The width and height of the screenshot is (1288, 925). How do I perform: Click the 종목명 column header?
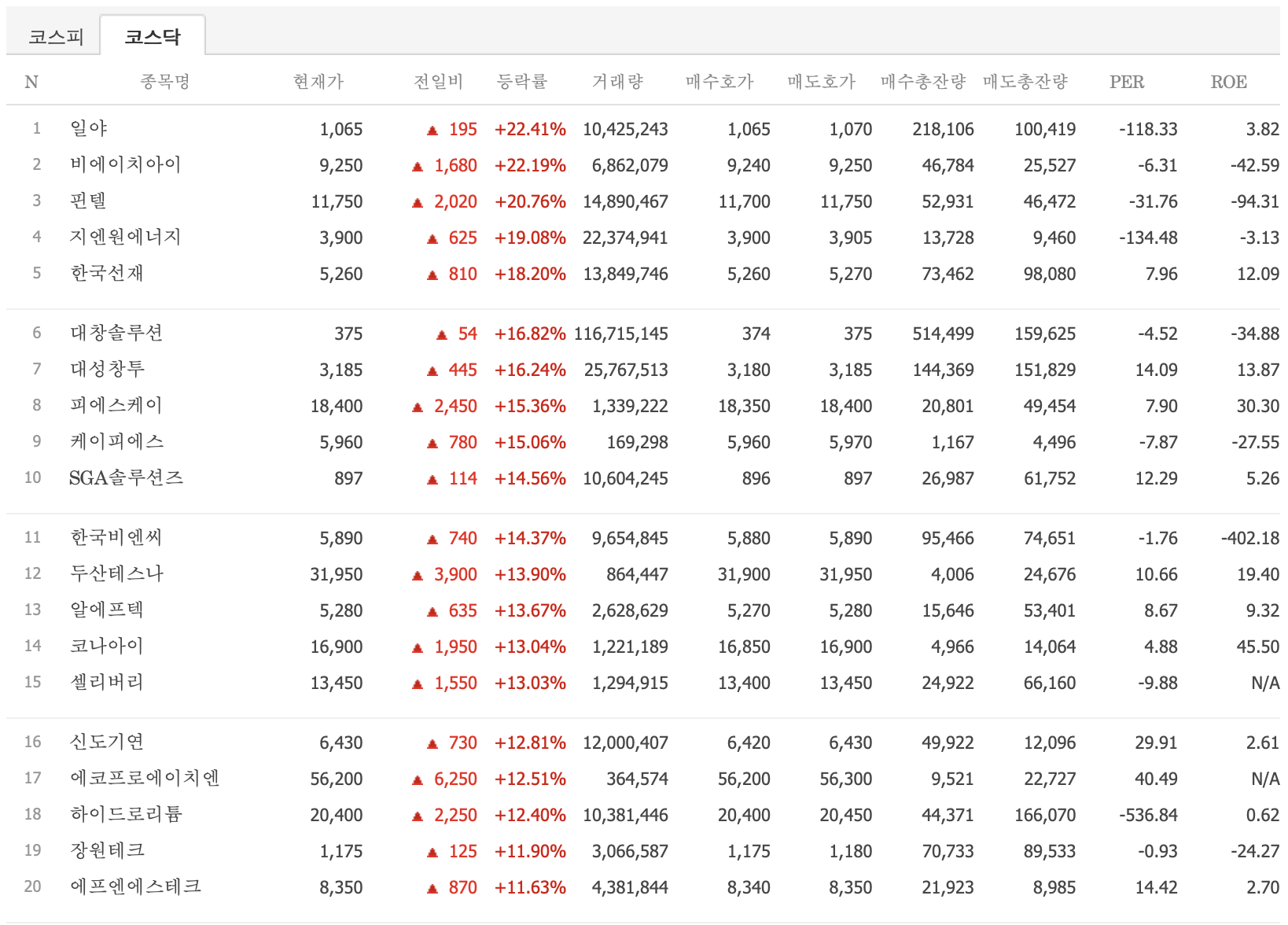pyautogui.click(x=165, y=81)
